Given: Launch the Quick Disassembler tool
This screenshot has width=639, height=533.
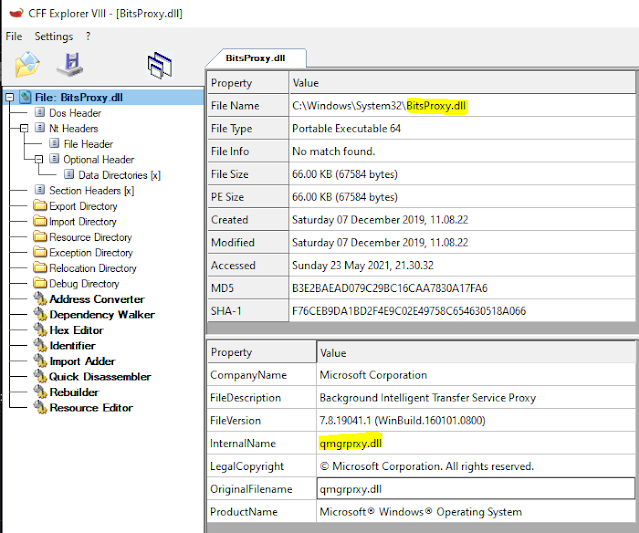Looking at the screenshot, I should coord(100,377).
